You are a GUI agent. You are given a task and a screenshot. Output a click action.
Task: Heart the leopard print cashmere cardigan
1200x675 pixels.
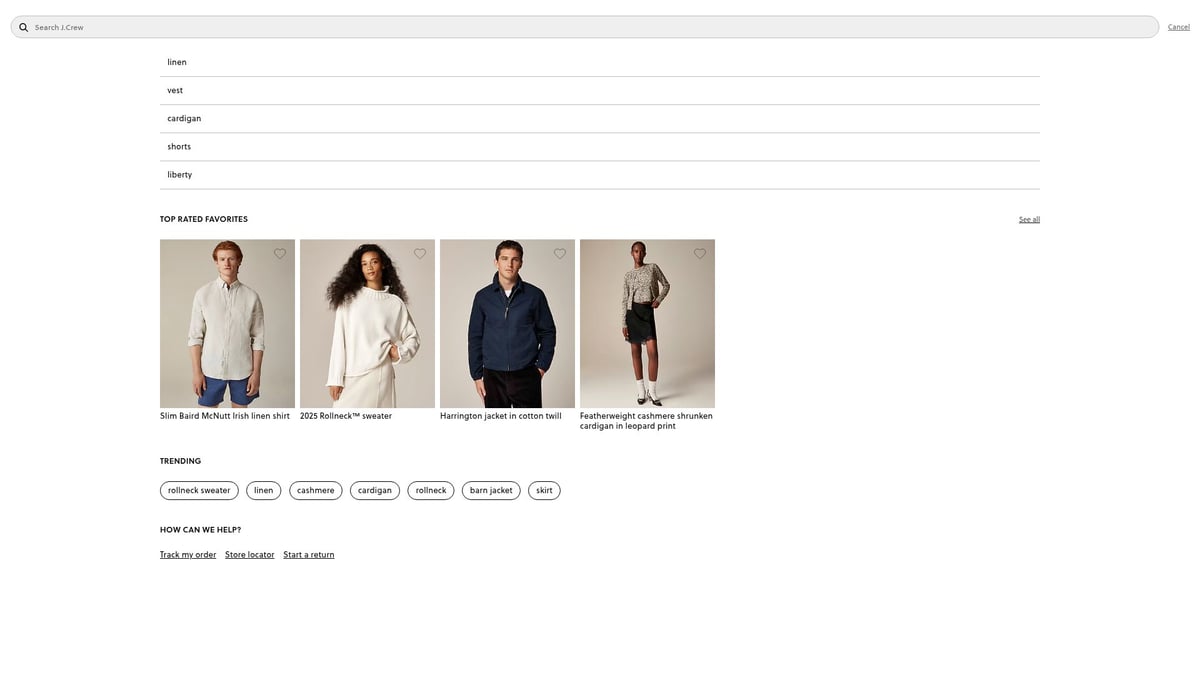700,254
